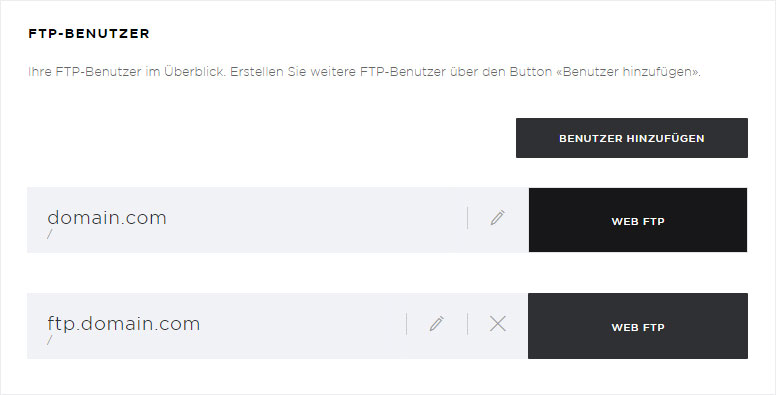Screen dimensions: 776x395
Task: Click the slash path under ftp.domain.com
Action: (x=49, y=340)
